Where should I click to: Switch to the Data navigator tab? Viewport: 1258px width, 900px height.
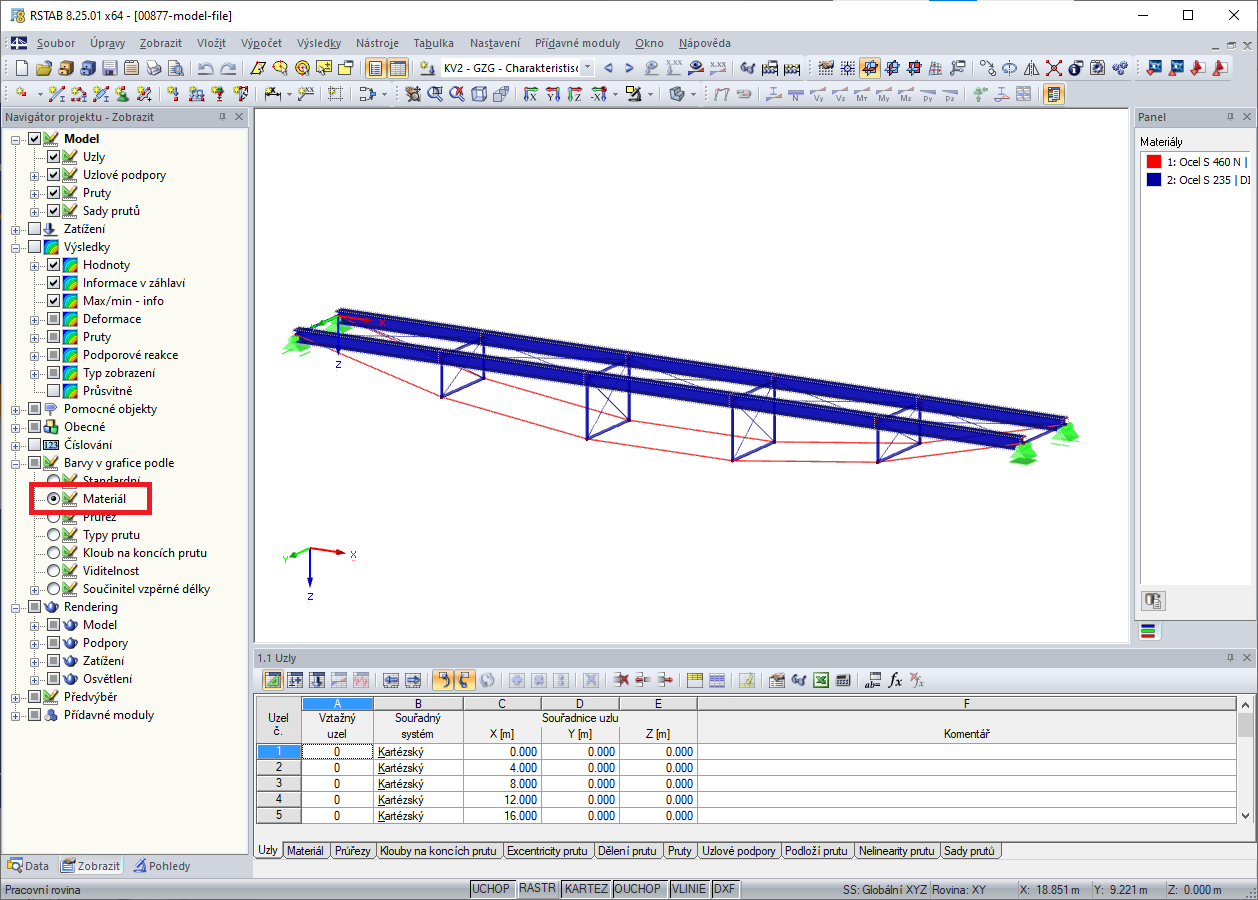point(29,866)
